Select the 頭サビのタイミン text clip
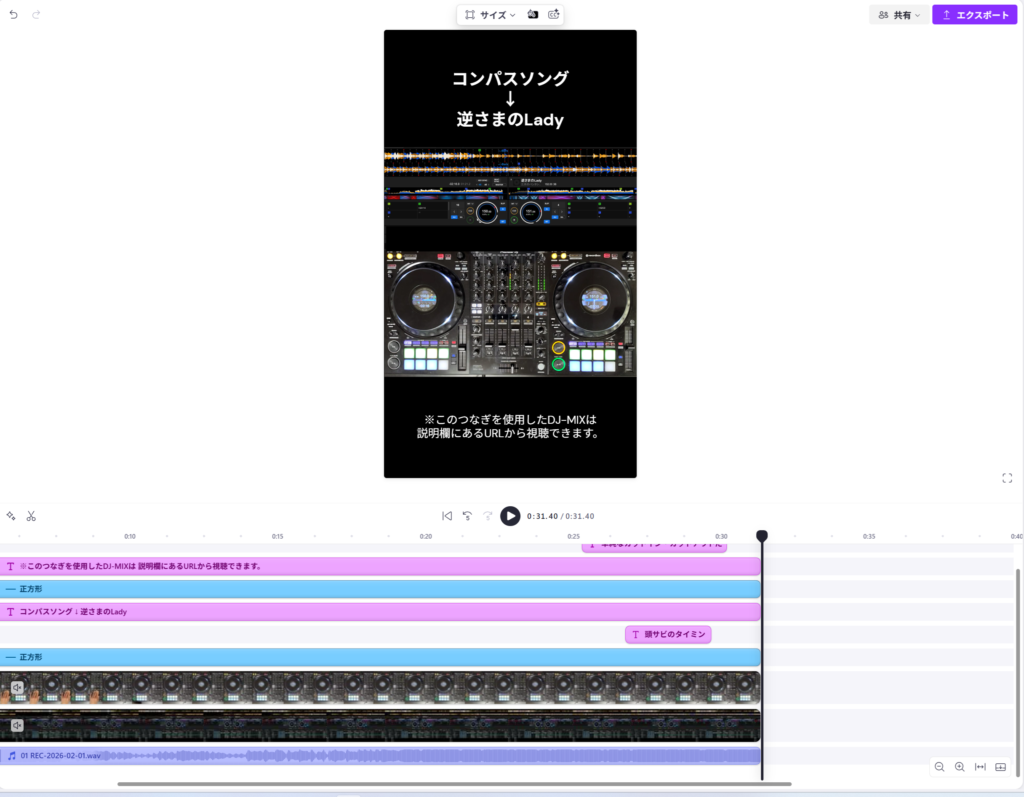The image size is (1024, 797). tap(668, 634)
